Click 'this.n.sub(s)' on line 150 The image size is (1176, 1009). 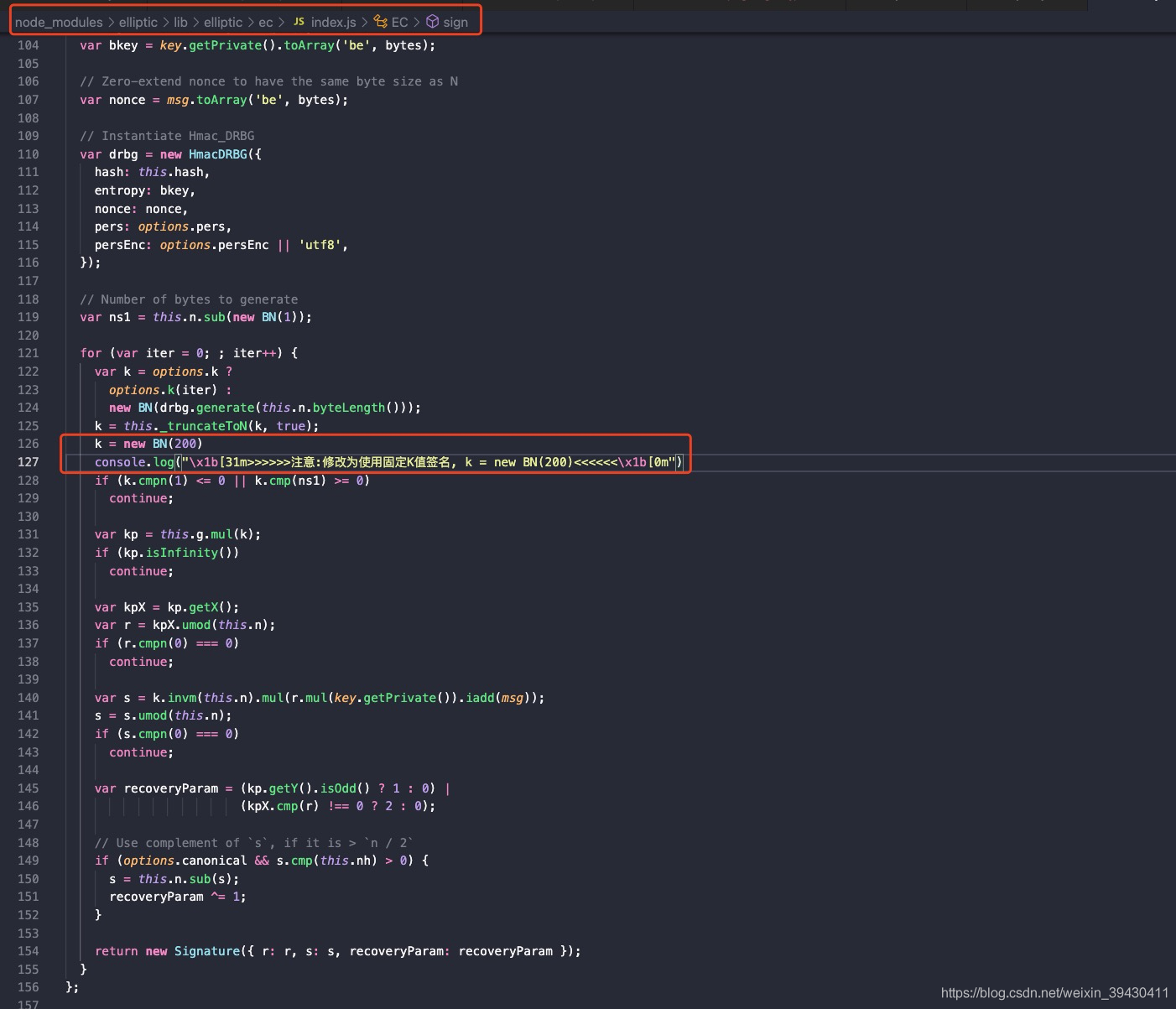pos(185,879)
